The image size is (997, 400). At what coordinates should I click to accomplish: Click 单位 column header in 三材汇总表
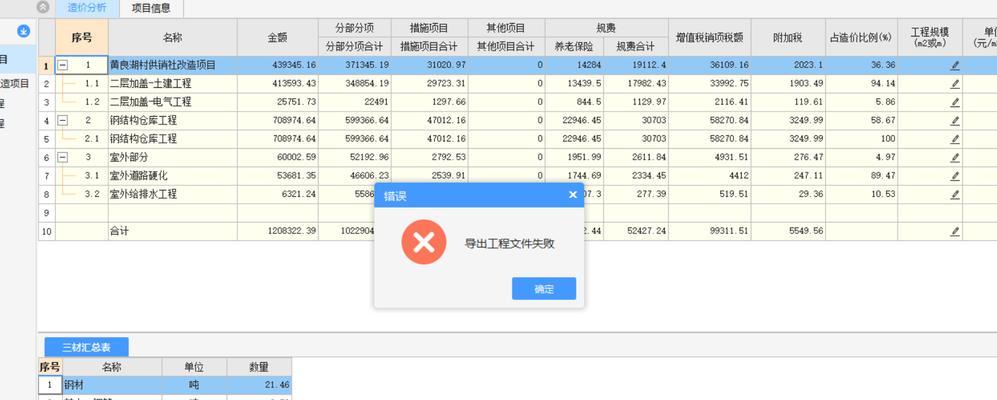(x=194, y=367)
